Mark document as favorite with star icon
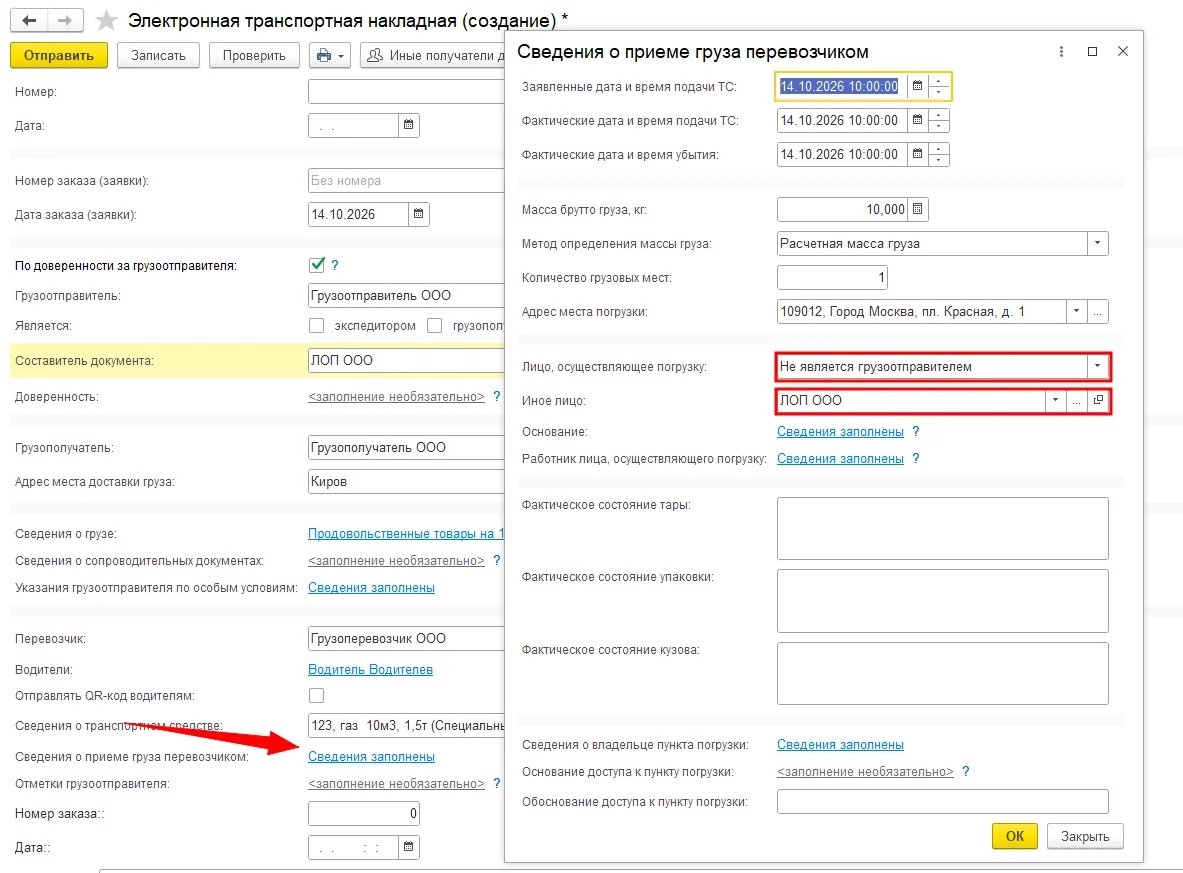Viewport: 1183px width, 873px height. (106, 20)
